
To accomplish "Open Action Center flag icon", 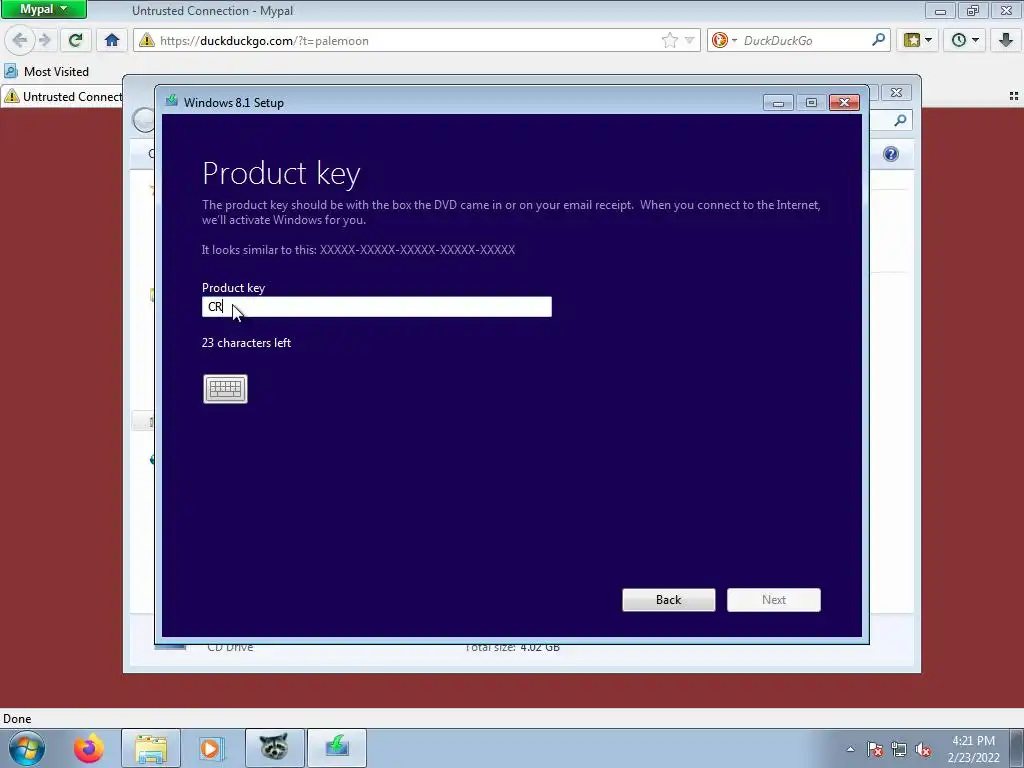I will pyautogui.click(x=875, y=749).
